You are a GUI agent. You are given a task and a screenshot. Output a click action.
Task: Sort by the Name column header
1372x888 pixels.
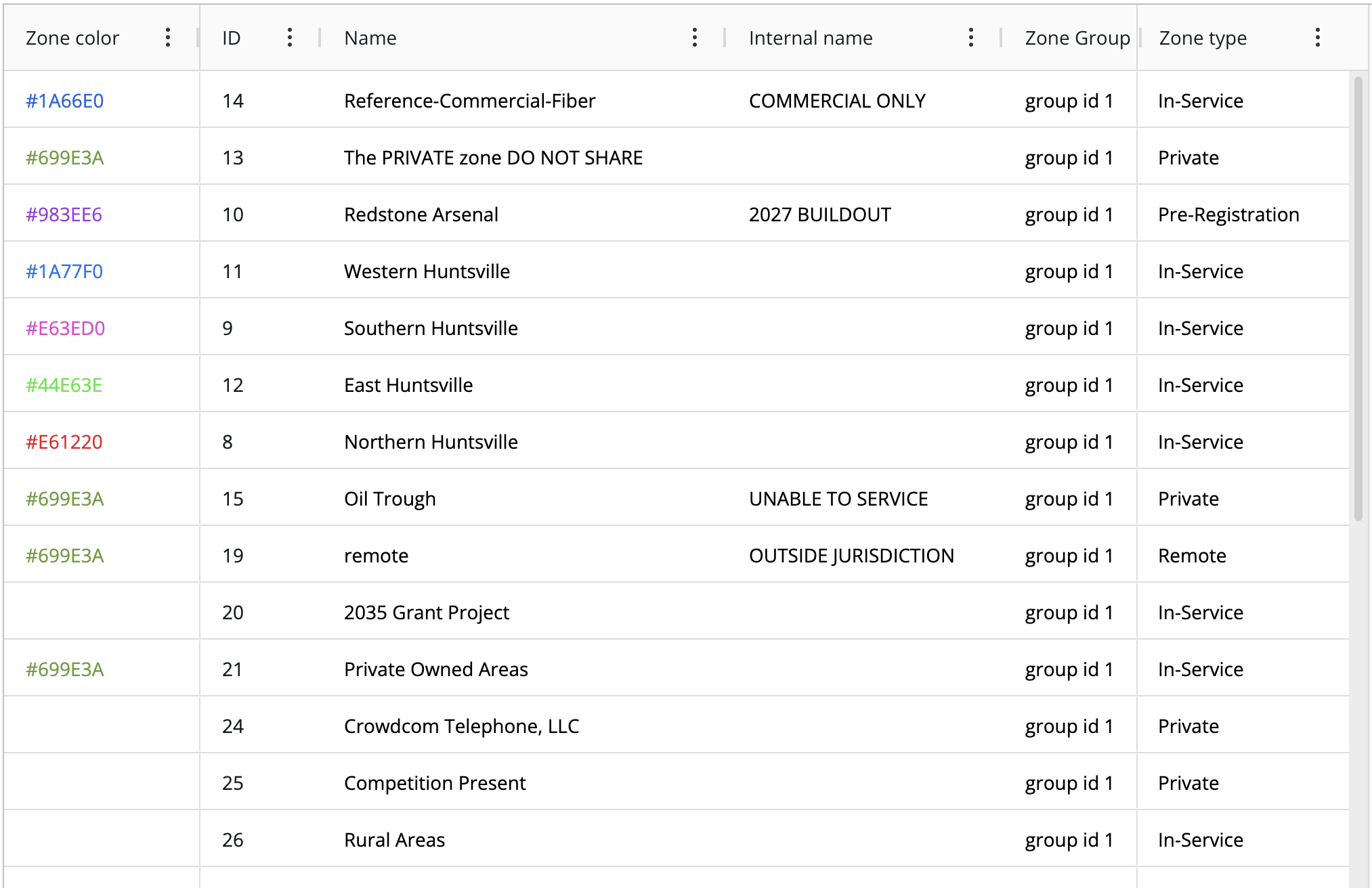[370, 38]
